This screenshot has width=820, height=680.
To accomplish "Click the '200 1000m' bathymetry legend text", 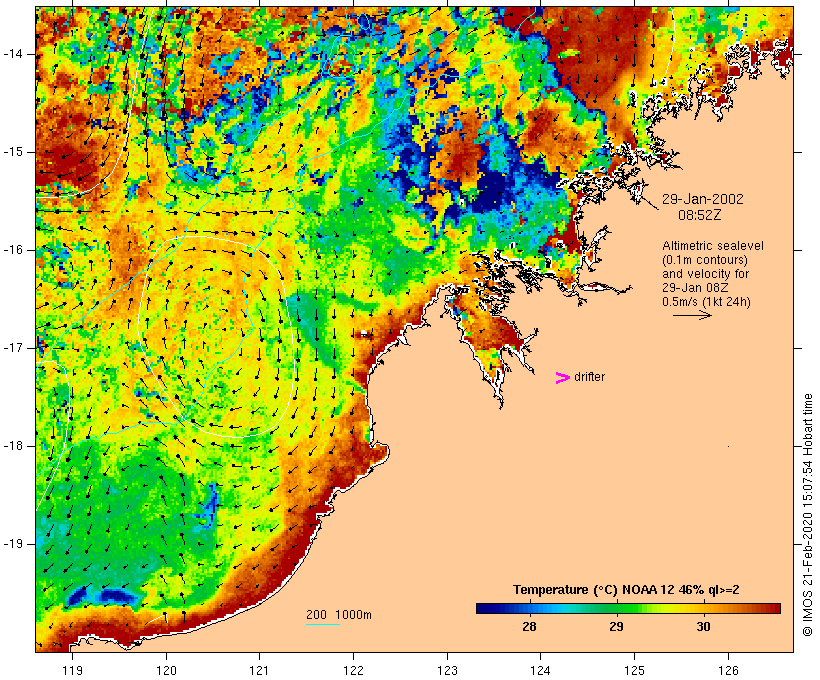I will [339, 615].
